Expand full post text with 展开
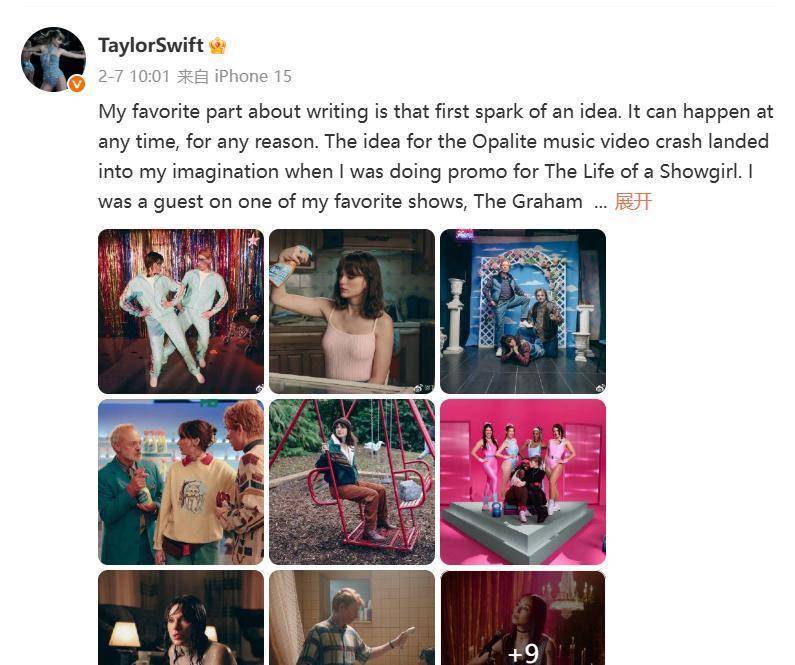Image resolution: width=795 pixels, height=665 pixels. pyautogui.click(x=633, y=202)
